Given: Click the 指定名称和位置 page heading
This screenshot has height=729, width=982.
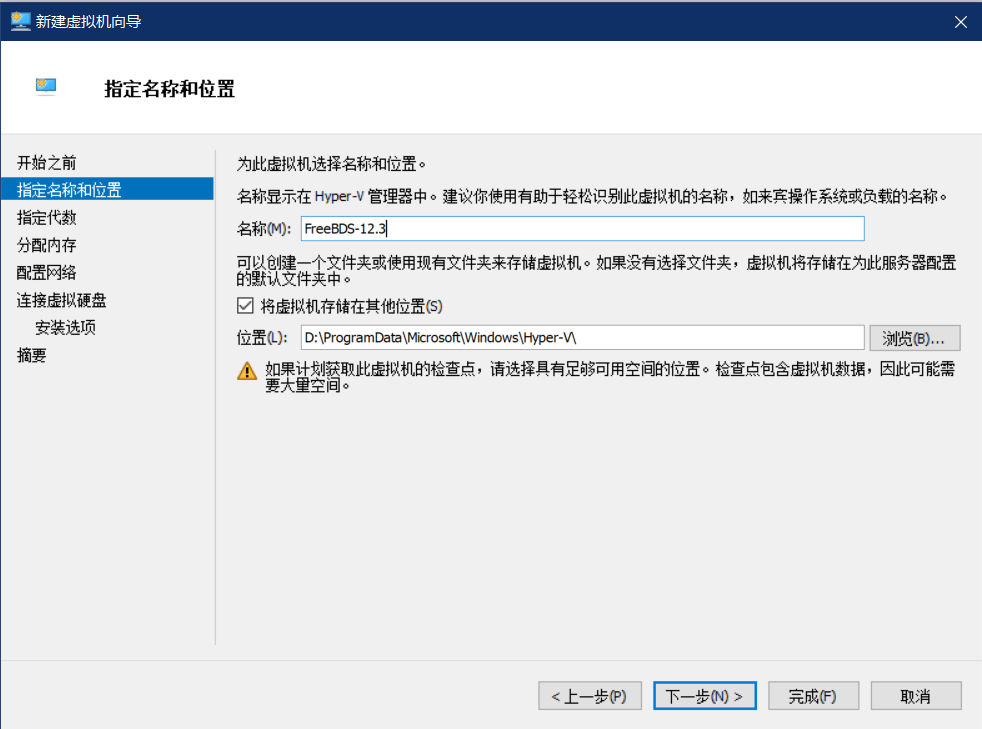Looking at the screenshot, I should tap(169, 88).
